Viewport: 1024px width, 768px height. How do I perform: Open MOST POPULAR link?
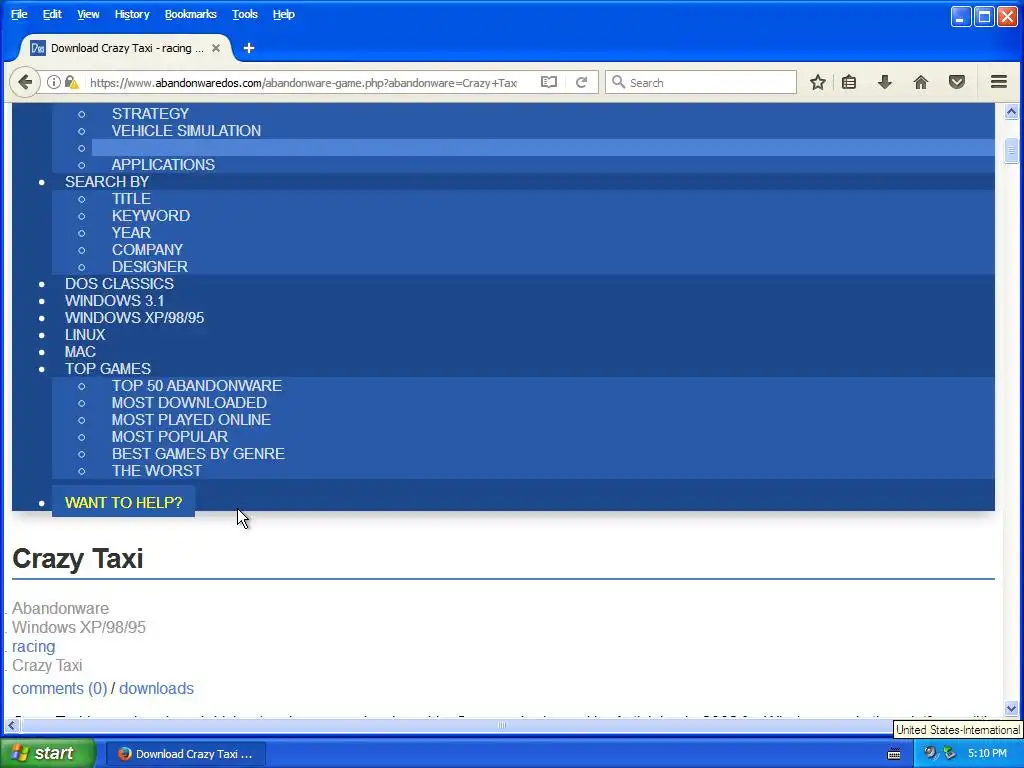pyautogui.click(x=170, y=436)
